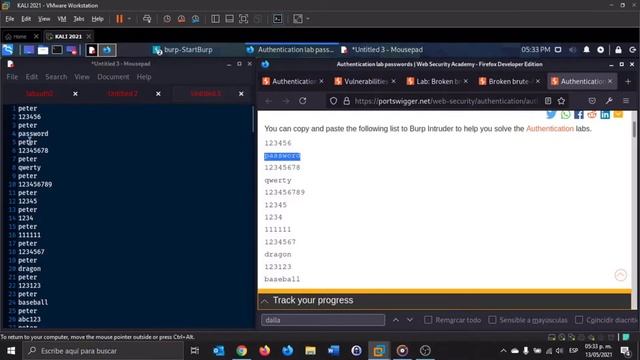The height and width of the screenshot is (360, 640).
Task: Click 'dragon' line in Mousepad editor
Action: [29, 269]
